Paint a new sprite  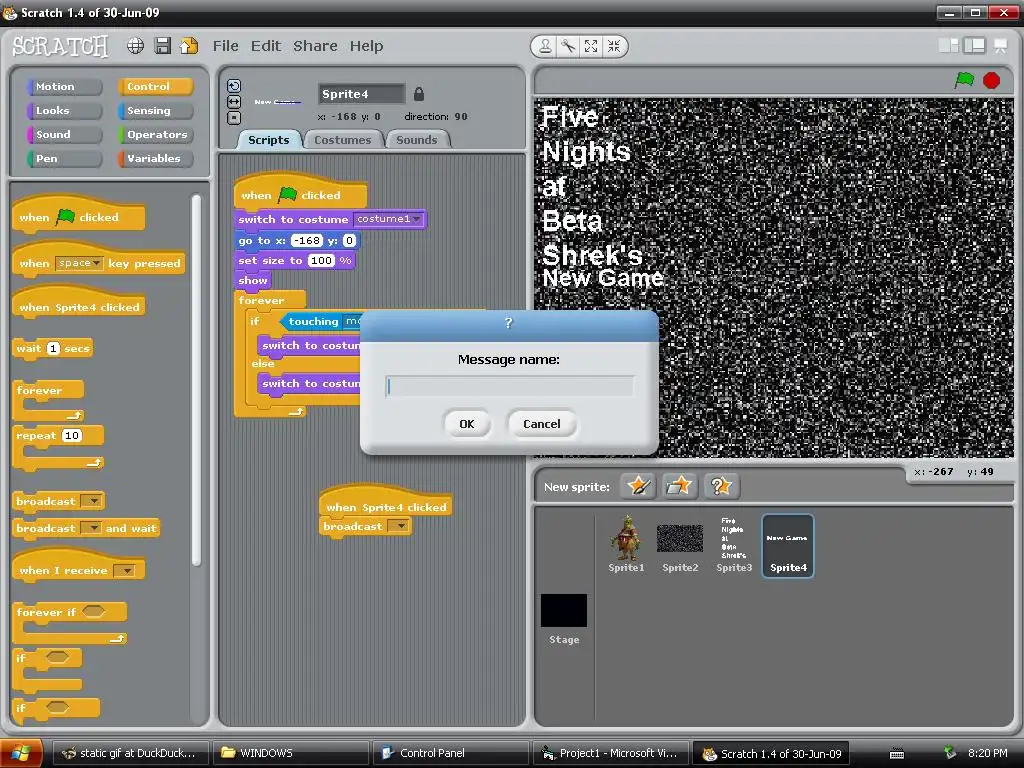click(x=638, y=486)
